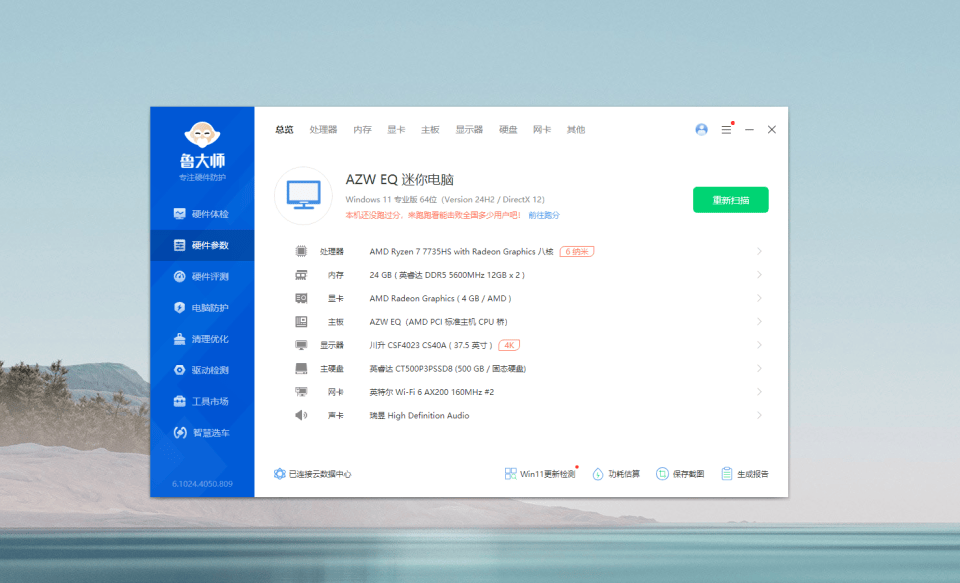960x583 pixels.
Task: Click 生成报告 to generate report
Action: pos(745,474)
